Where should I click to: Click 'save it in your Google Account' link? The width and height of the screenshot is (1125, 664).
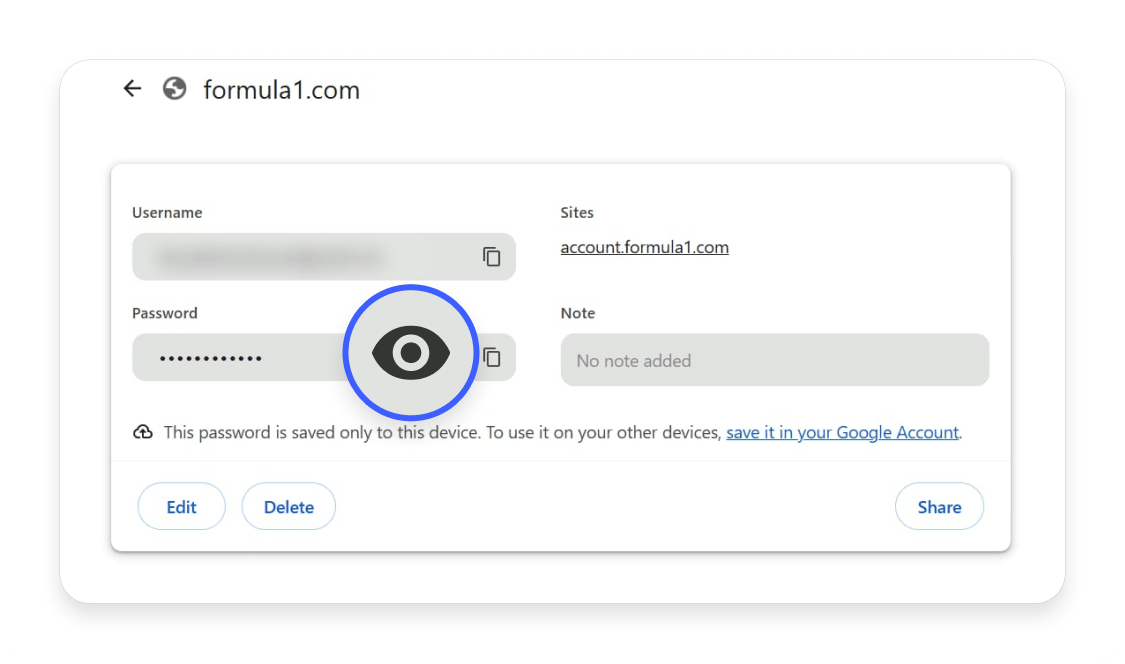point(841,432)
